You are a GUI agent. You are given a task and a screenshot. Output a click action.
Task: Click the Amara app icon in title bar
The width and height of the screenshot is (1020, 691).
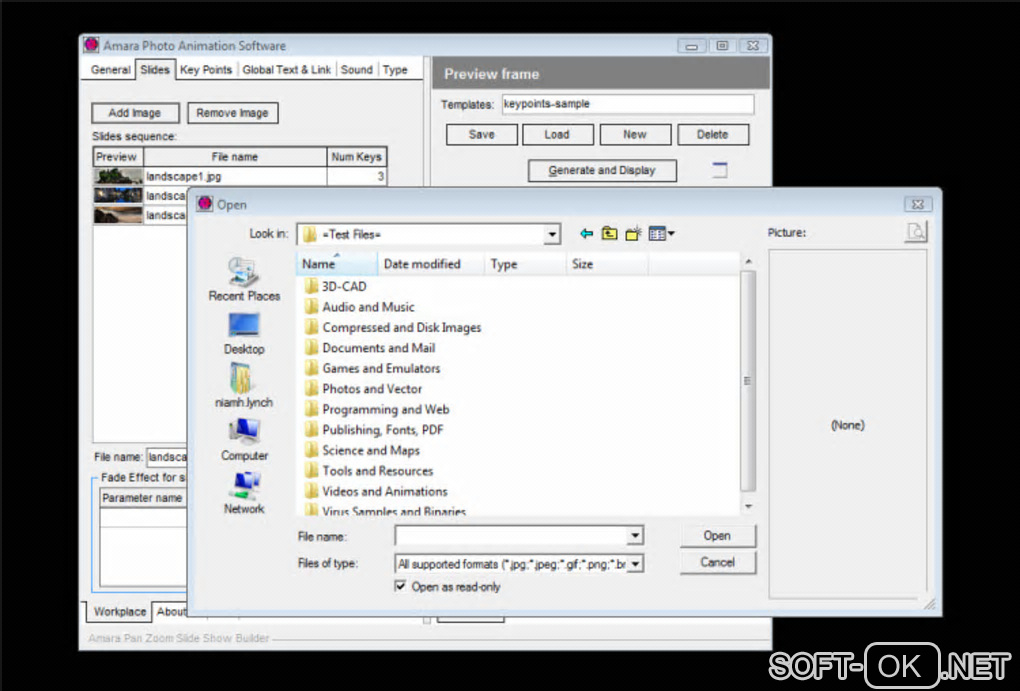(92, 45)
